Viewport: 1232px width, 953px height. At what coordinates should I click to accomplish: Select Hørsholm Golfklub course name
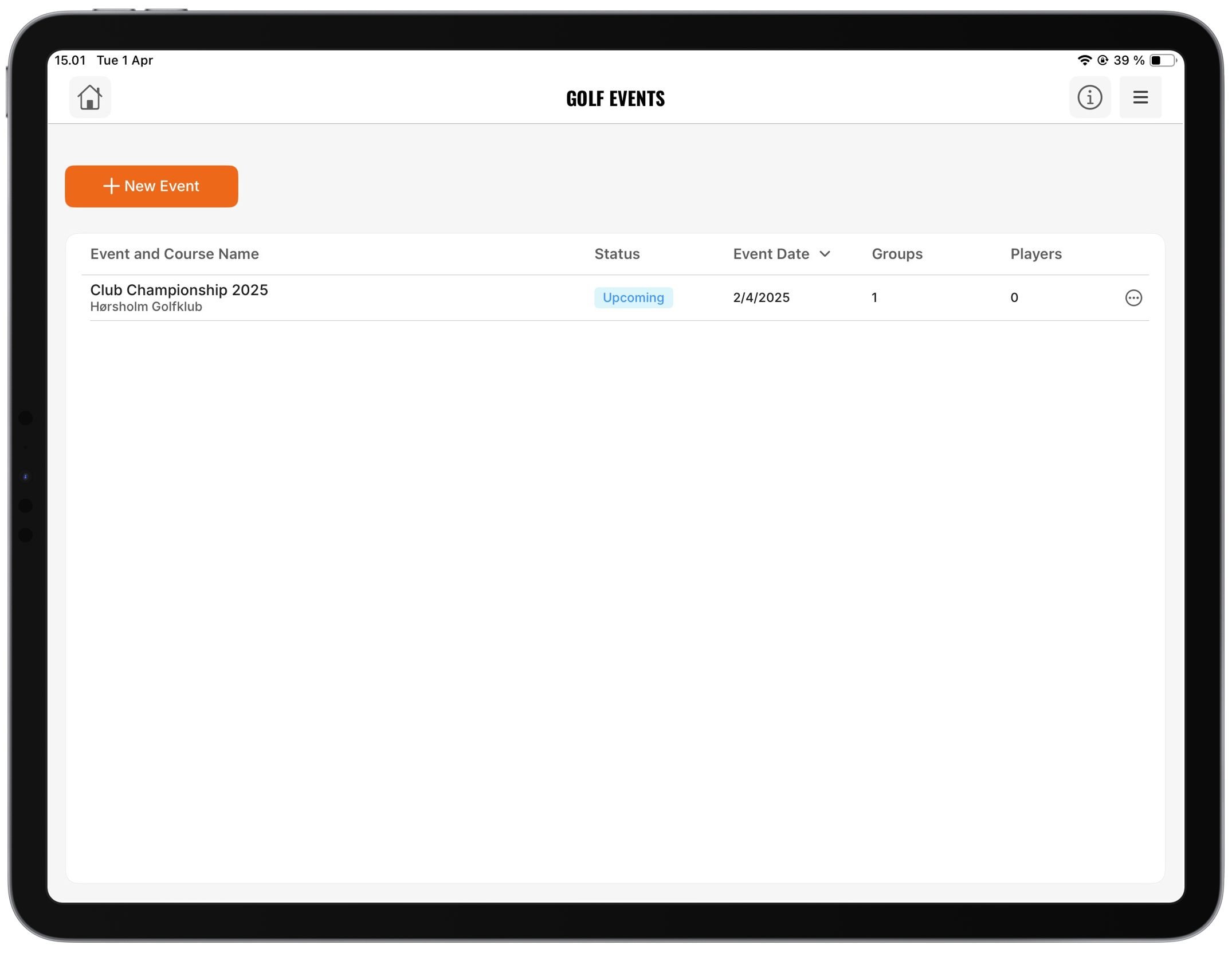tap(146, 307)
